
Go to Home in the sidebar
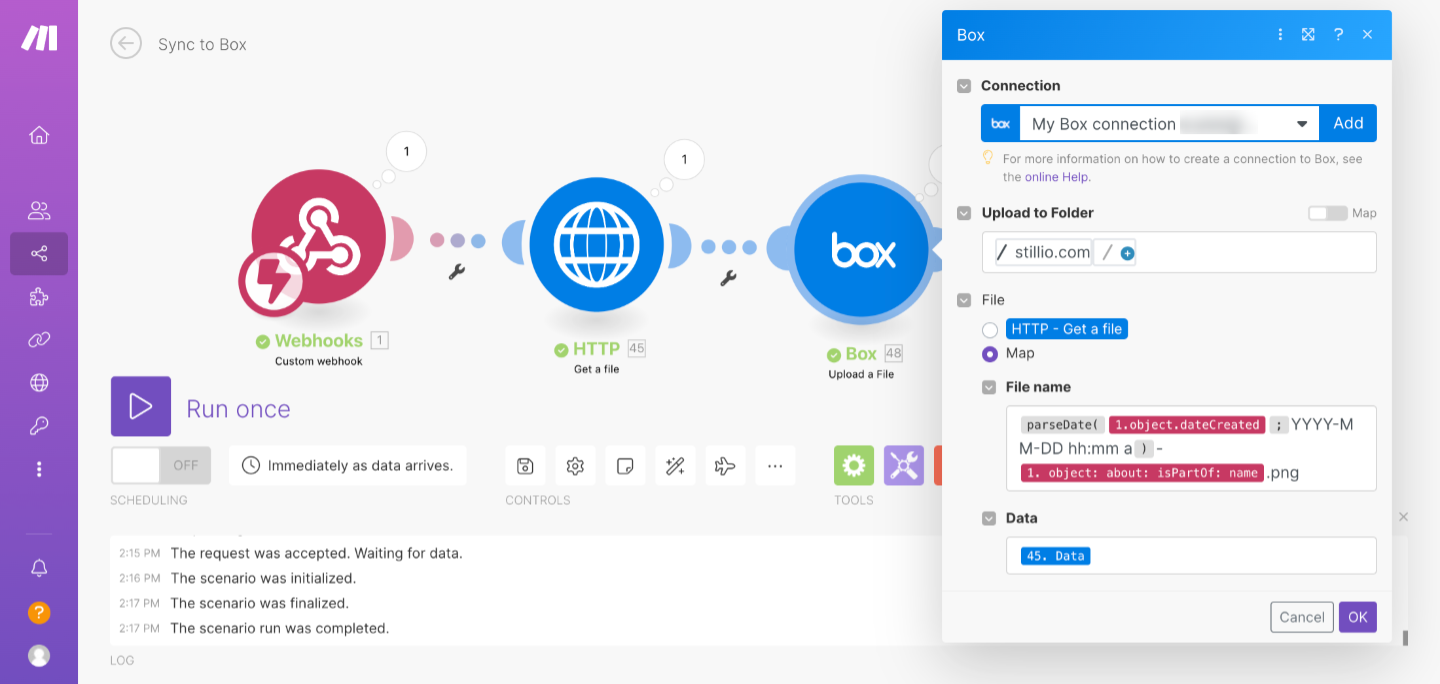click(x=39, y=135)
